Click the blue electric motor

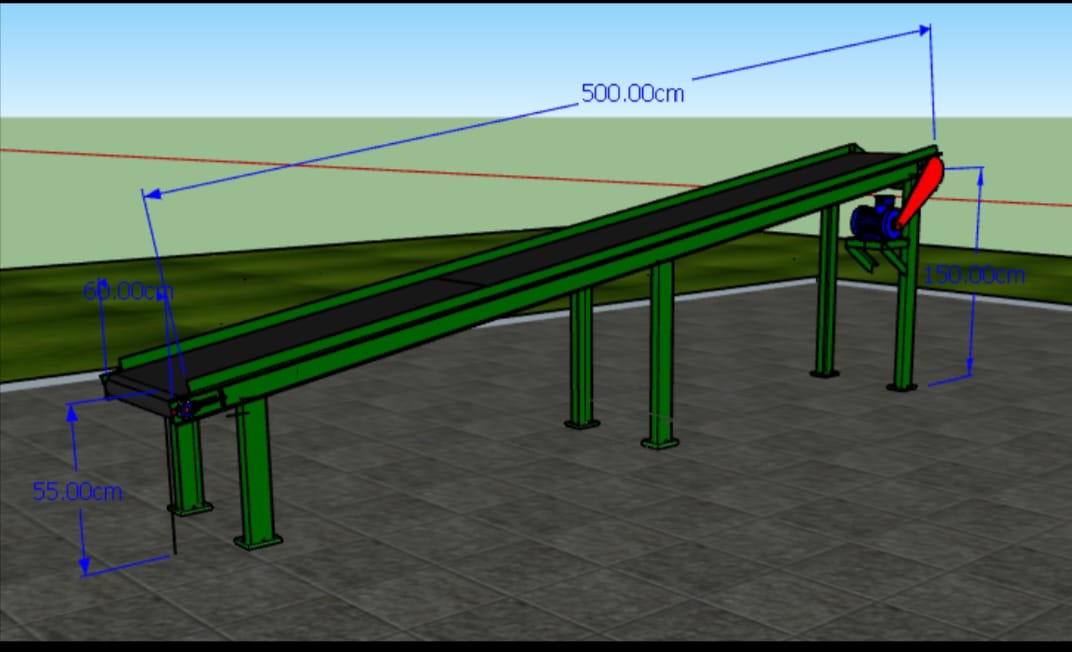click(874, 220)
